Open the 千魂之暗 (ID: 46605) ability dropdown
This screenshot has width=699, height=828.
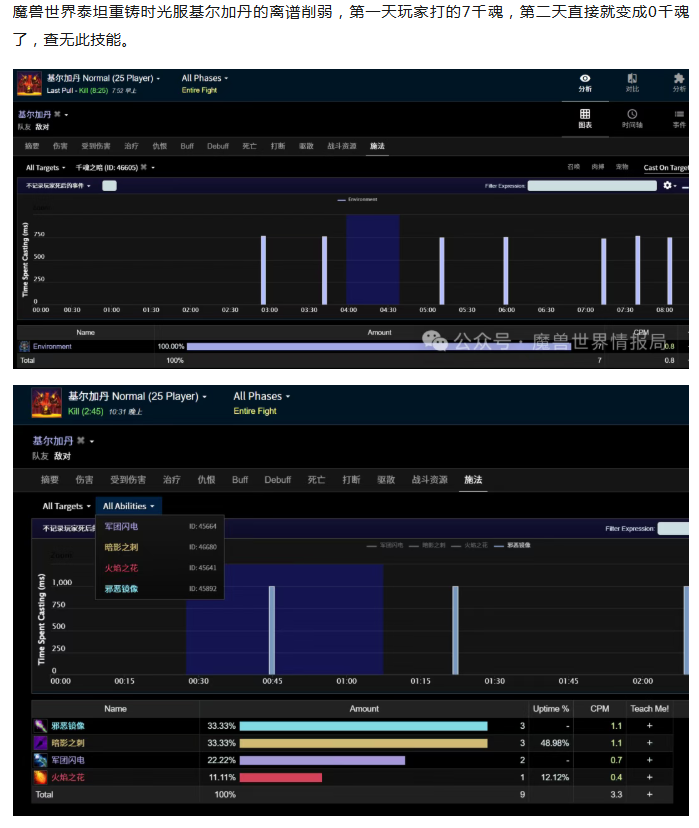click(115, 167)
